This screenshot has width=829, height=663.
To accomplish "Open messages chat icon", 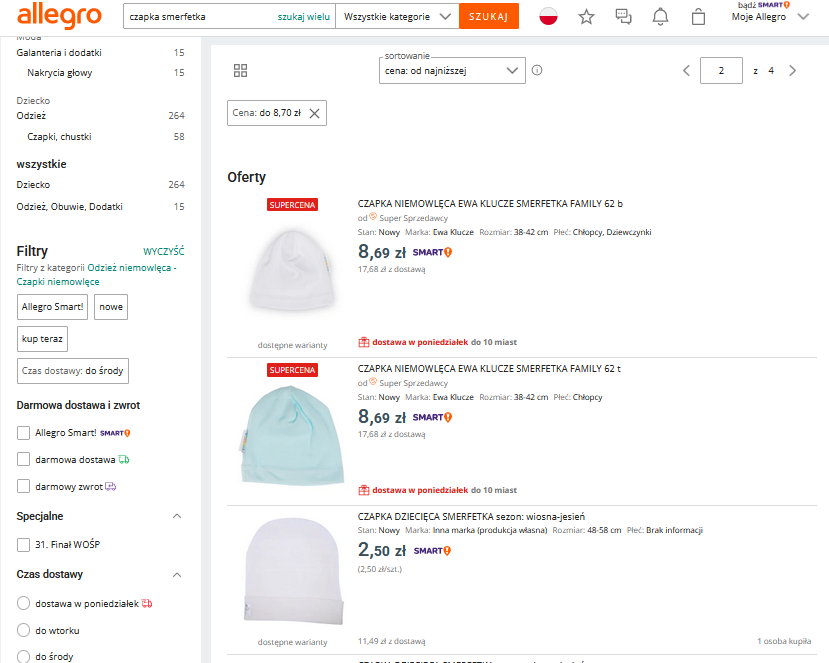I will 623,17.
